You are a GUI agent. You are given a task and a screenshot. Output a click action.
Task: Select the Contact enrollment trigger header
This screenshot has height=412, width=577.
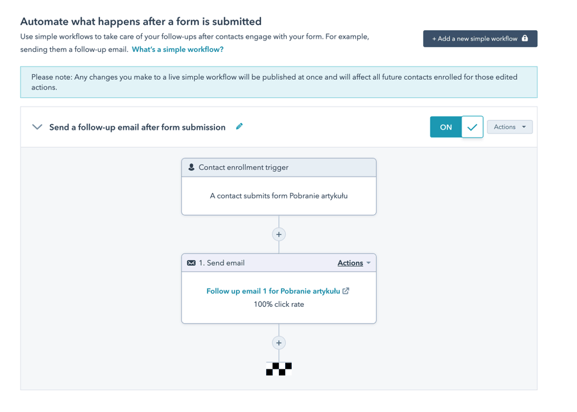coord(279,167)
